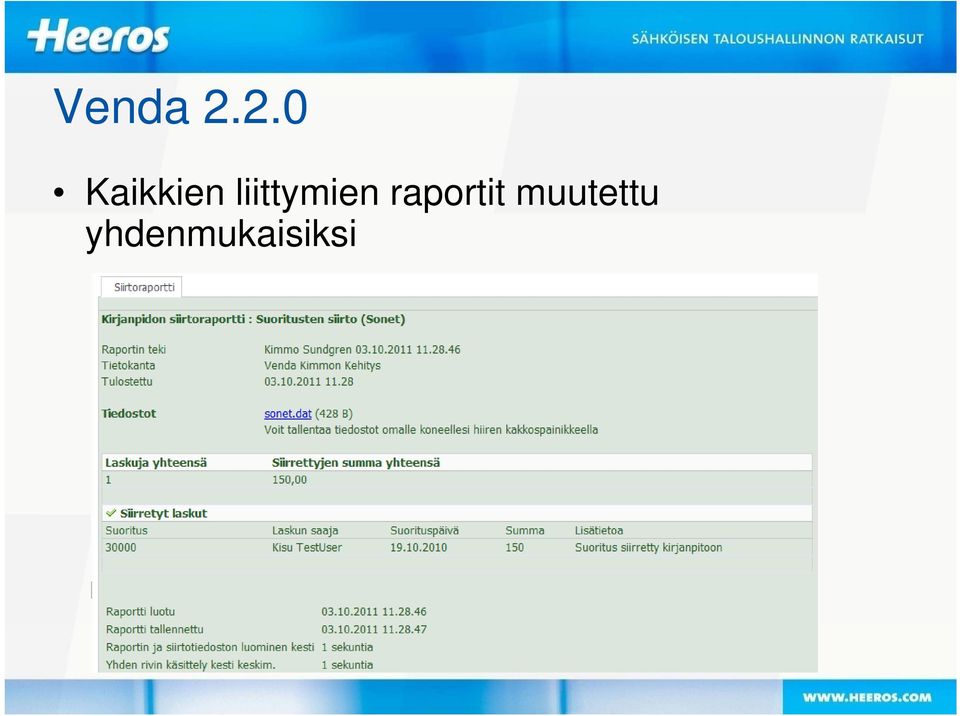Open the Siirtoraportti tab
The image size is (960, 716).
[x=141, y=287]
